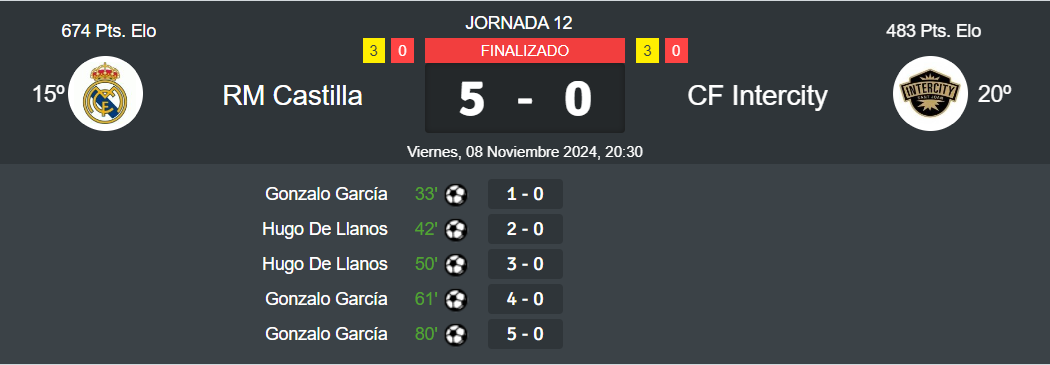1050x365 pixels.
Task: Click the ball icon at minute 50'
Action: tap(456, 265)
